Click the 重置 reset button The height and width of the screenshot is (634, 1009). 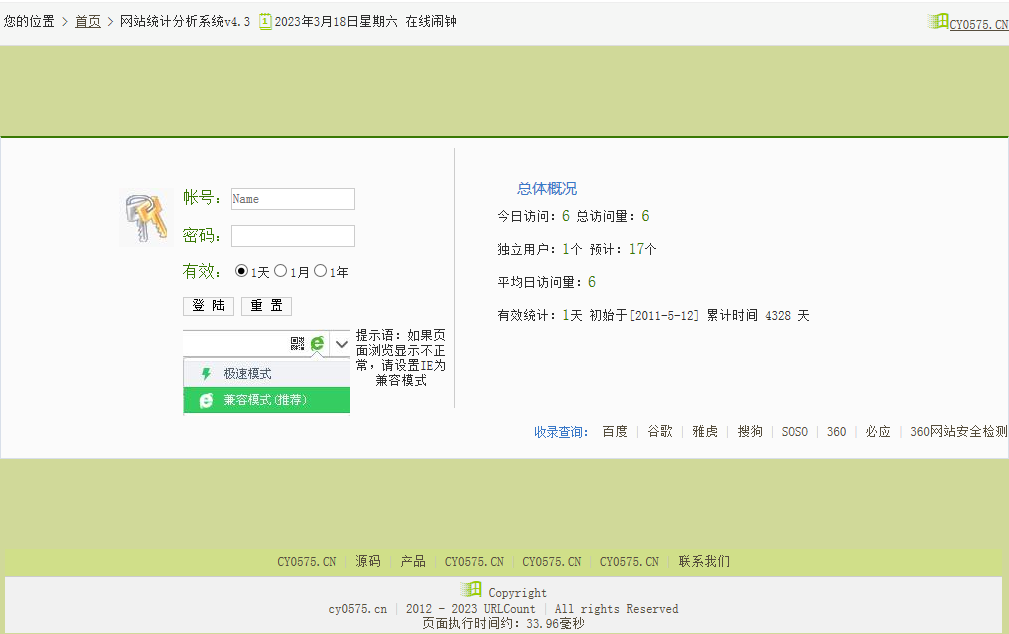(x=266, y=306)
